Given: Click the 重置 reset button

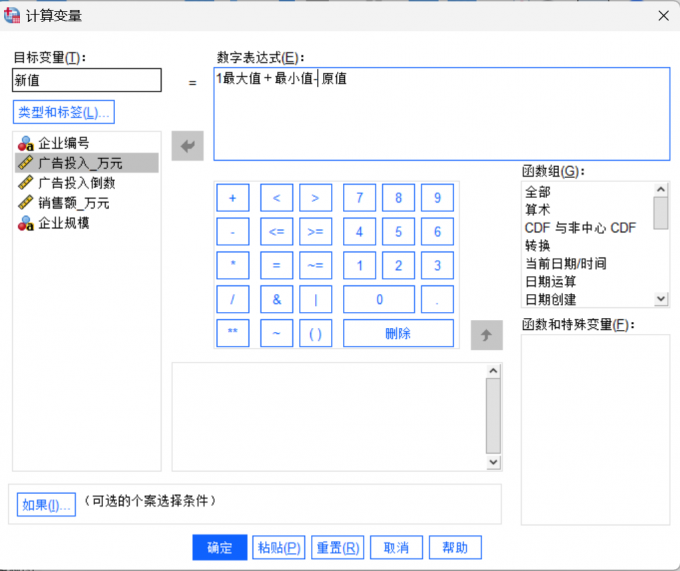Looking at the screenshot, I should pos(338,548).
